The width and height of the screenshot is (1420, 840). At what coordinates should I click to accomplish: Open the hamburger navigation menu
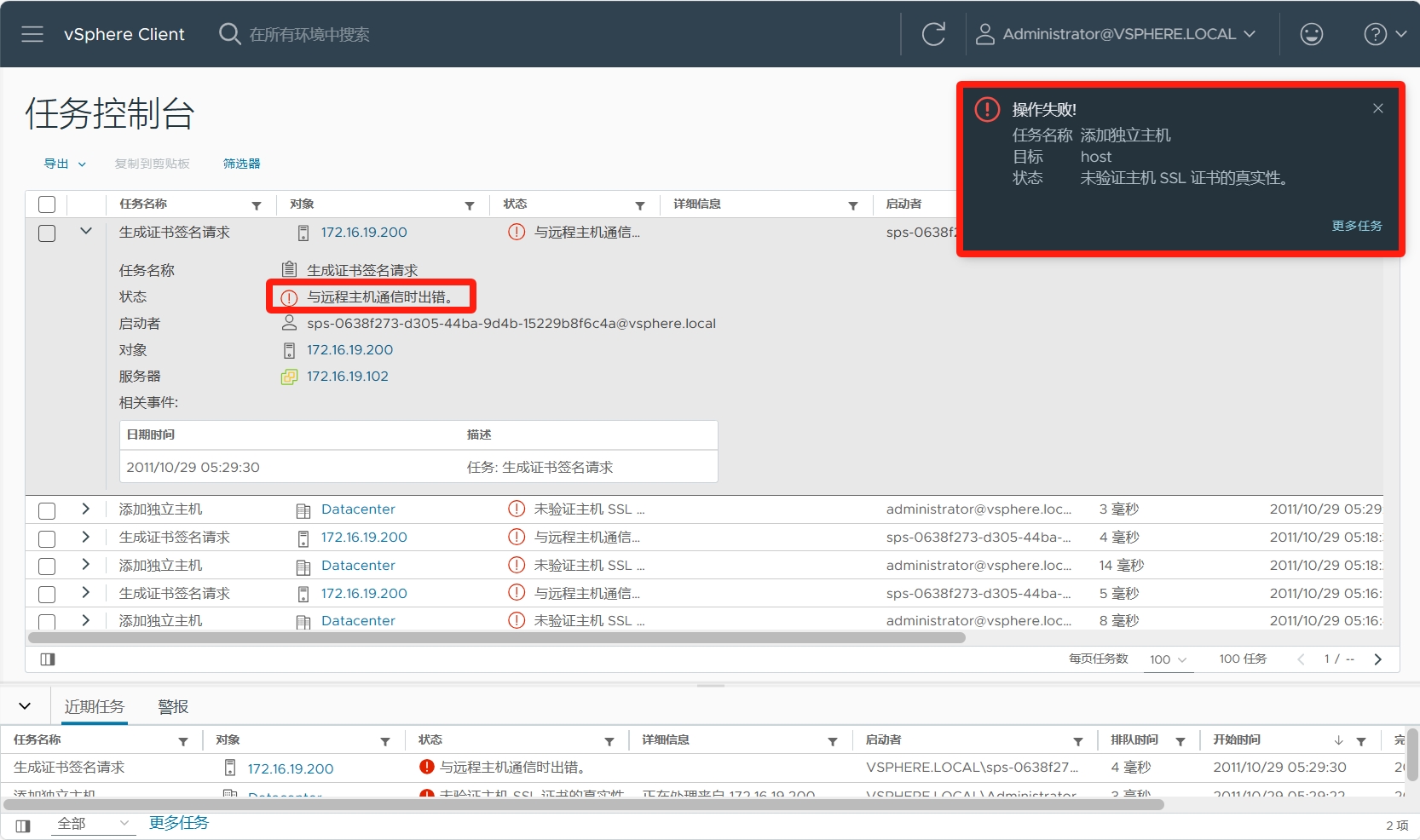pos(32,34)
